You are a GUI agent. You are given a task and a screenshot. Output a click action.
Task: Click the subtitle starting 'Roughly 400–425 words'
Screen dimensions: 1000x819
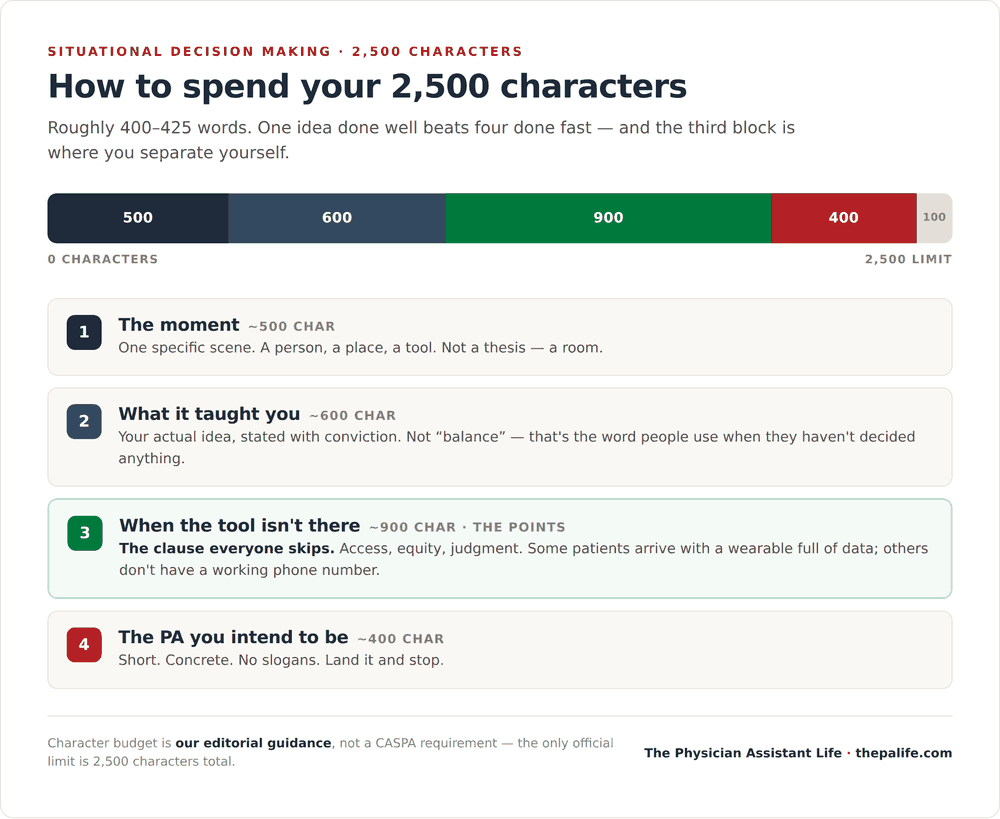coord(421,140)
